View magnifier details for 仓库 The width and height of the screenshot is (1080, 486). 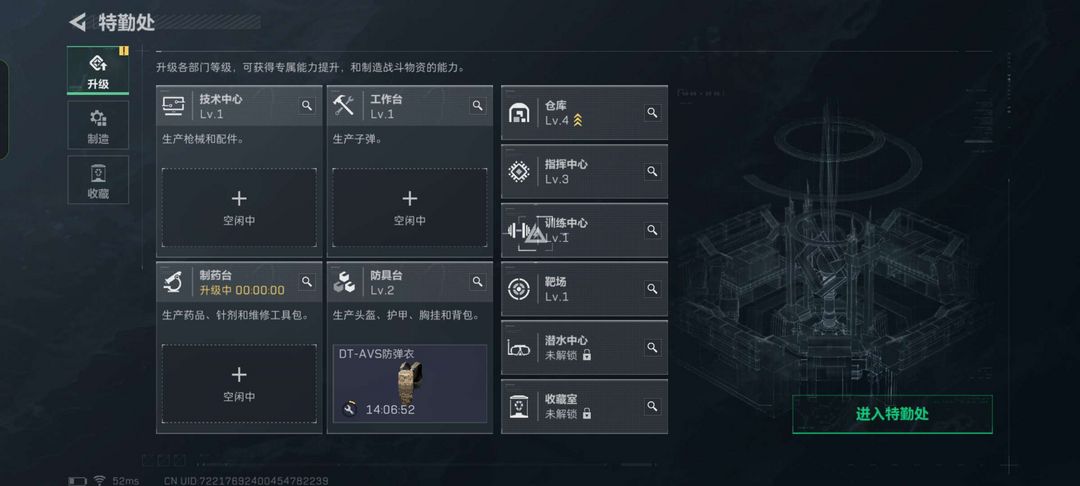pos(652,113)
